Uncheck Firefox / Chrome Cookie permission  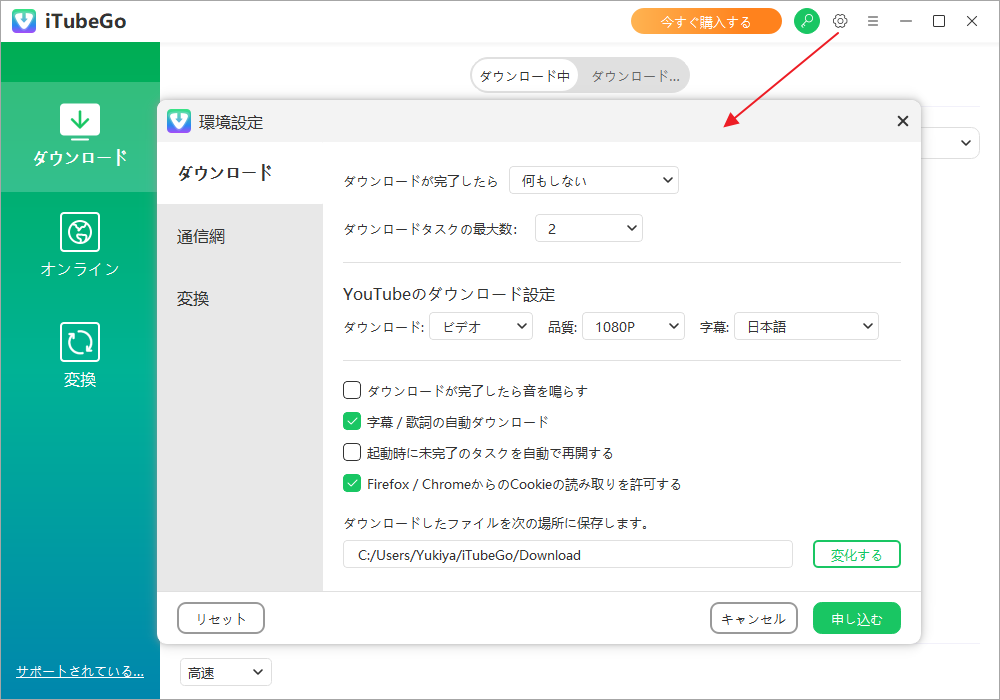[x=352, y=483]
